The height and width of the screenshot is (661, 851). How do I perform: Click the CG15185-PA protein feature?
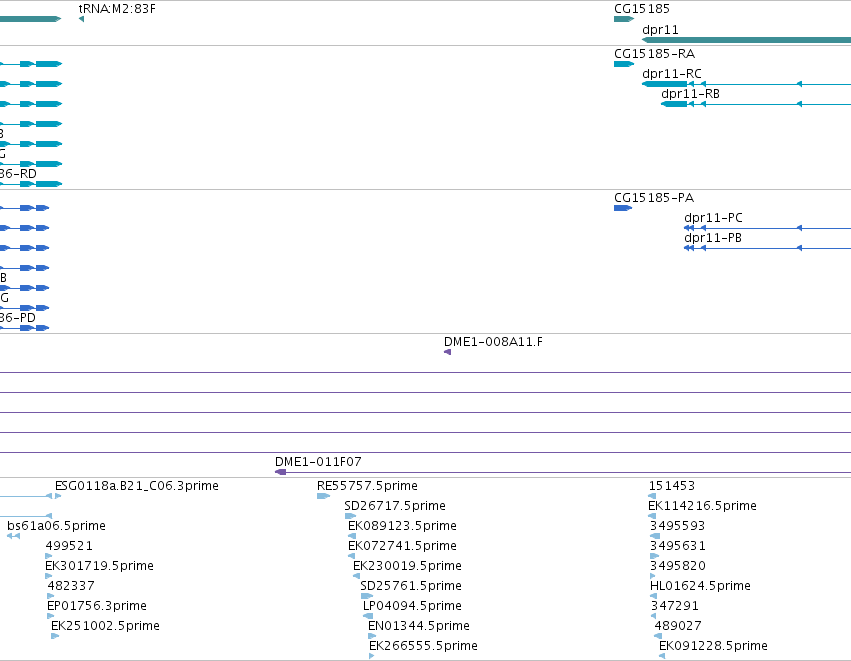coord(623,208)
